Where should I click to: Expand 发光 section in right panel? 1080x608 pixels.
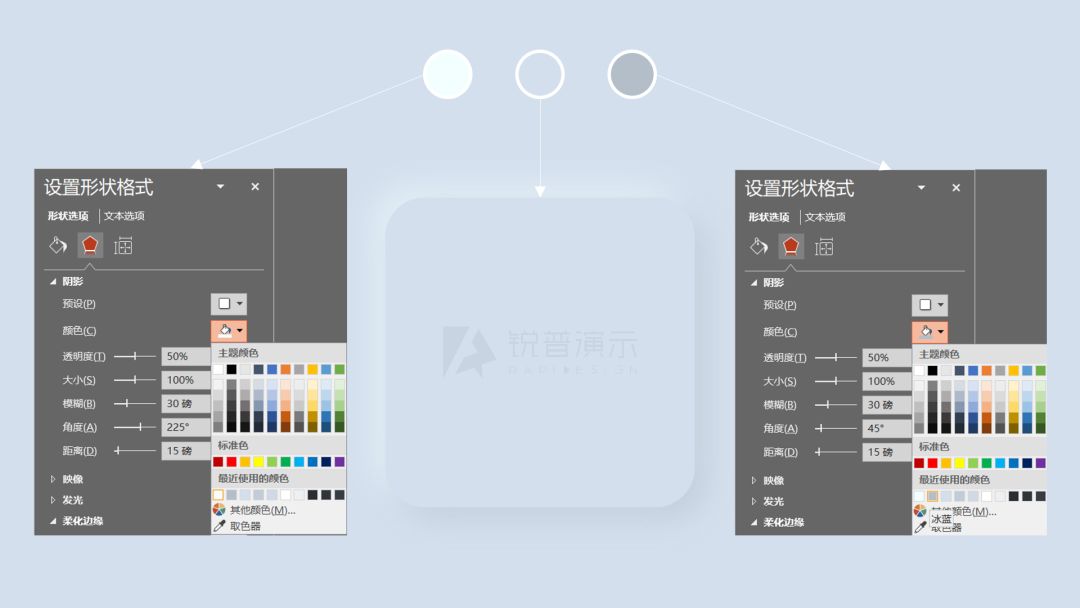point(754,502)
